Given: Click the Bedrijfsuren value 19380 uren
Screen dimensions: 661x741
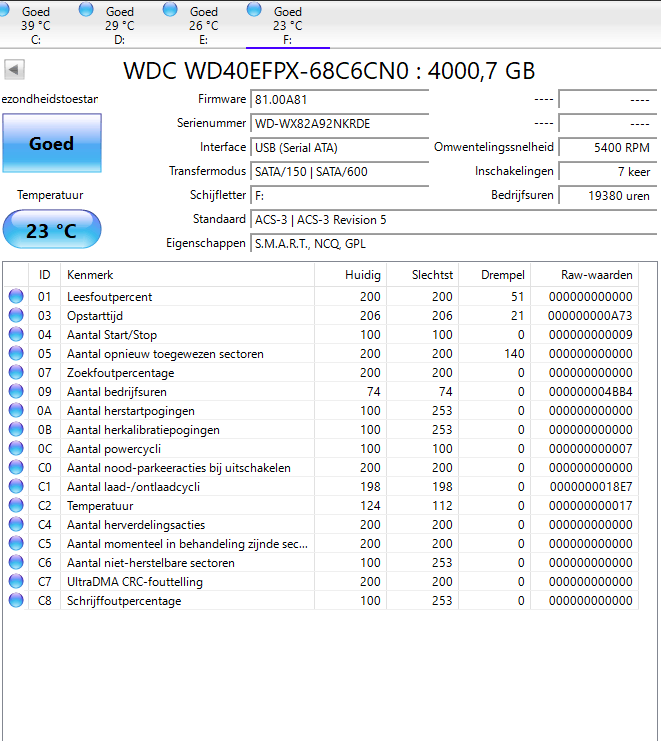Looking at the screenshot, I should [608, 196].
